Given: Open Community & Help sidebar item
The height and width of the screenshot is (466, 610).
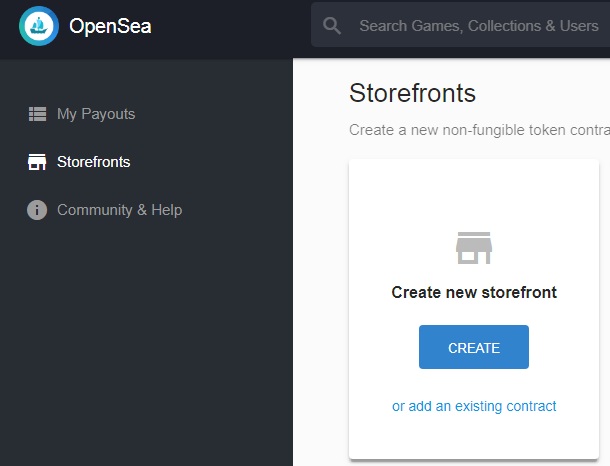Looking at the screenshot, I should coord(119,210).
